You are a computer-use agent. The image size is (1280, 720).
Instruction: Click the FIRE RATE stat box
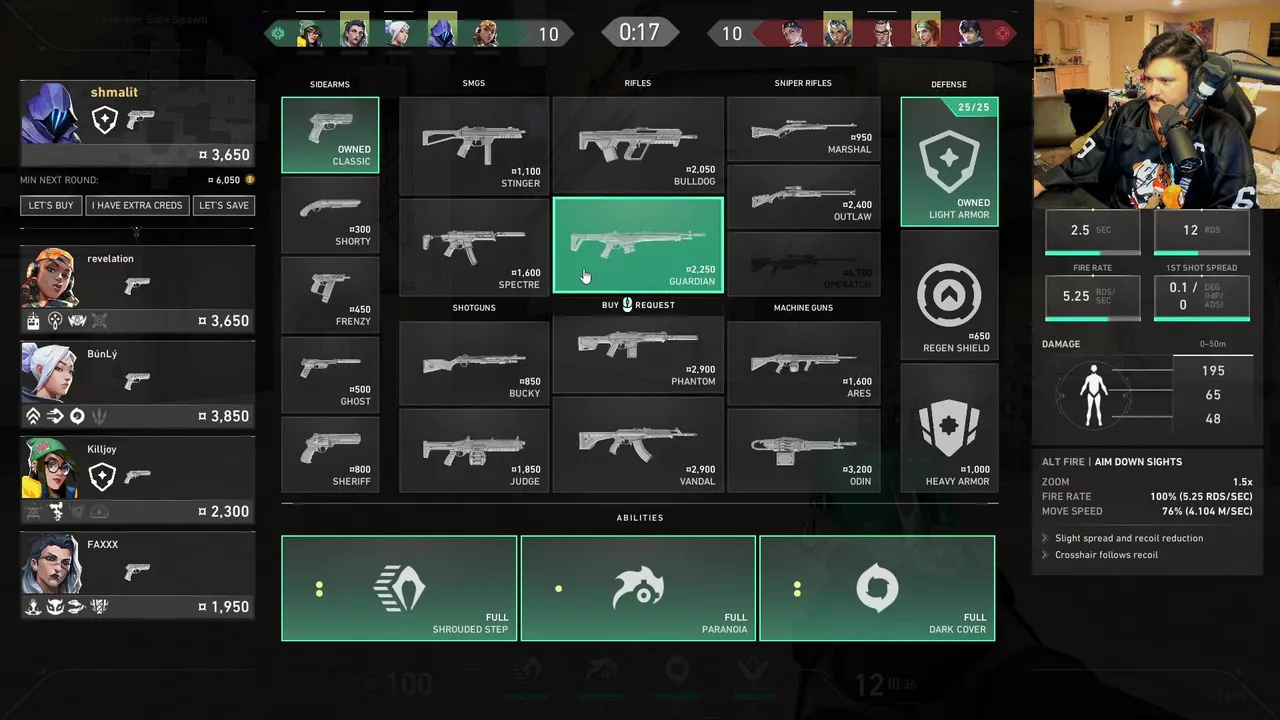pyautogui.click(x=1093, y=297)
